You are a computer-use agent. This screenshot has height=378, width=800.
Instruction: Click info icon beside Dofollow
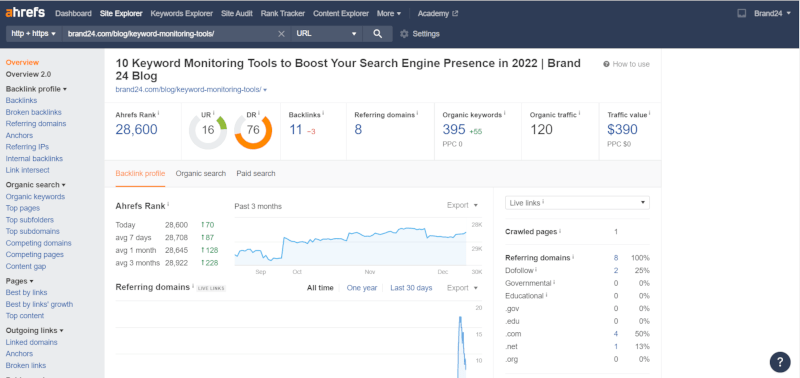536,269
